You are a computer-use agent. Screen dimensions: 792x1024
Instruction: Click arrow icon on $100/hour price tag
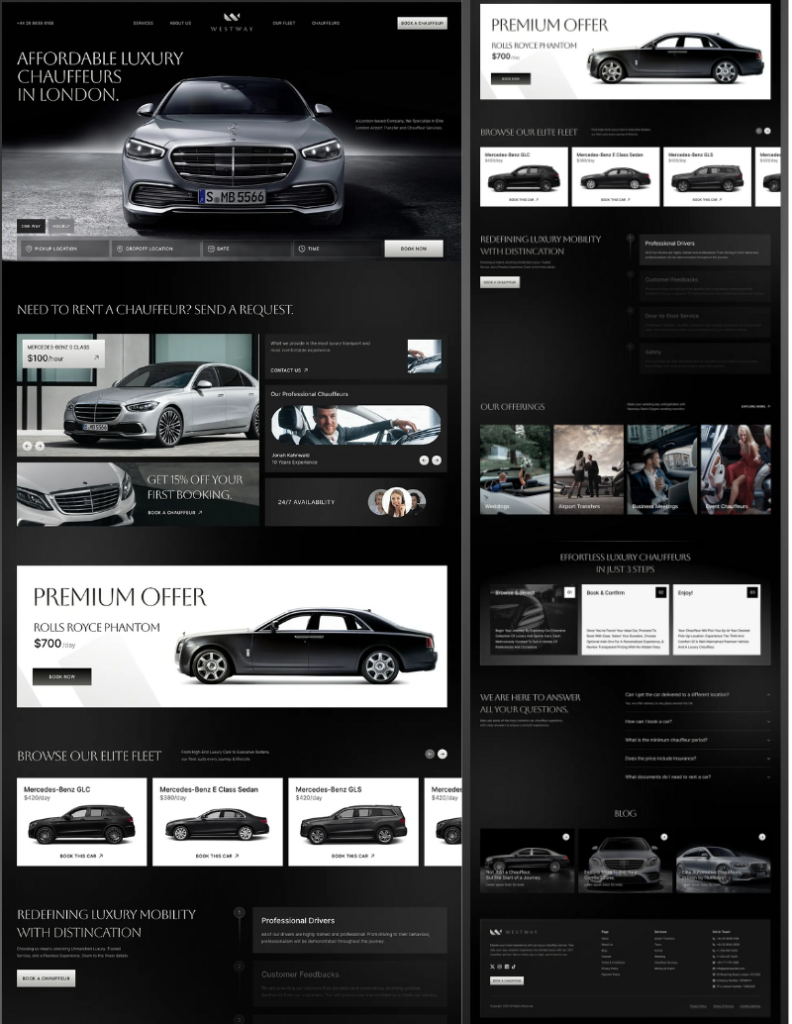[97, 358]
